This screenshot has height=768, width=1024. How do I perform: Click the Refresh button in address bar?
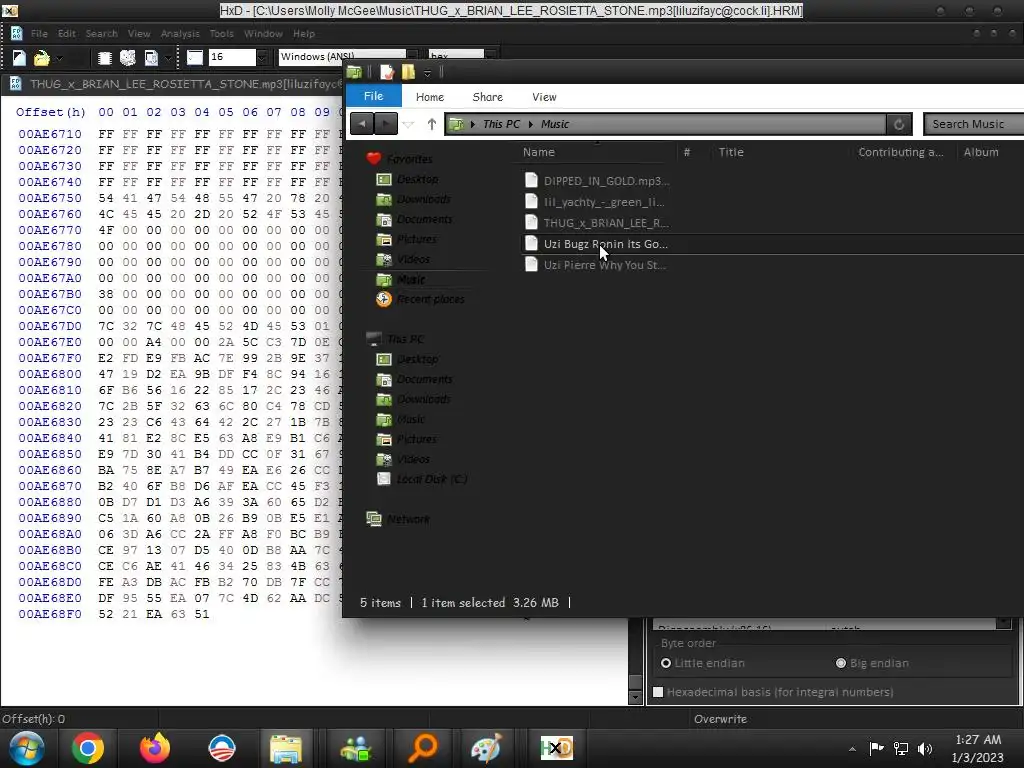(x=899, y=124)
